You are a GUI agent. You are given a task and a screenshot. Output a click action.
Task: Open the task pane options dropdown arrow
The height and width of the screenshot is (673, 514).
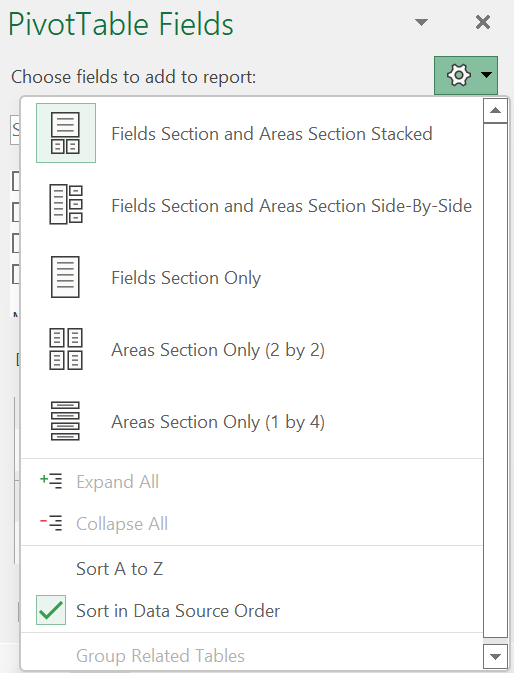tap(422, 22)
